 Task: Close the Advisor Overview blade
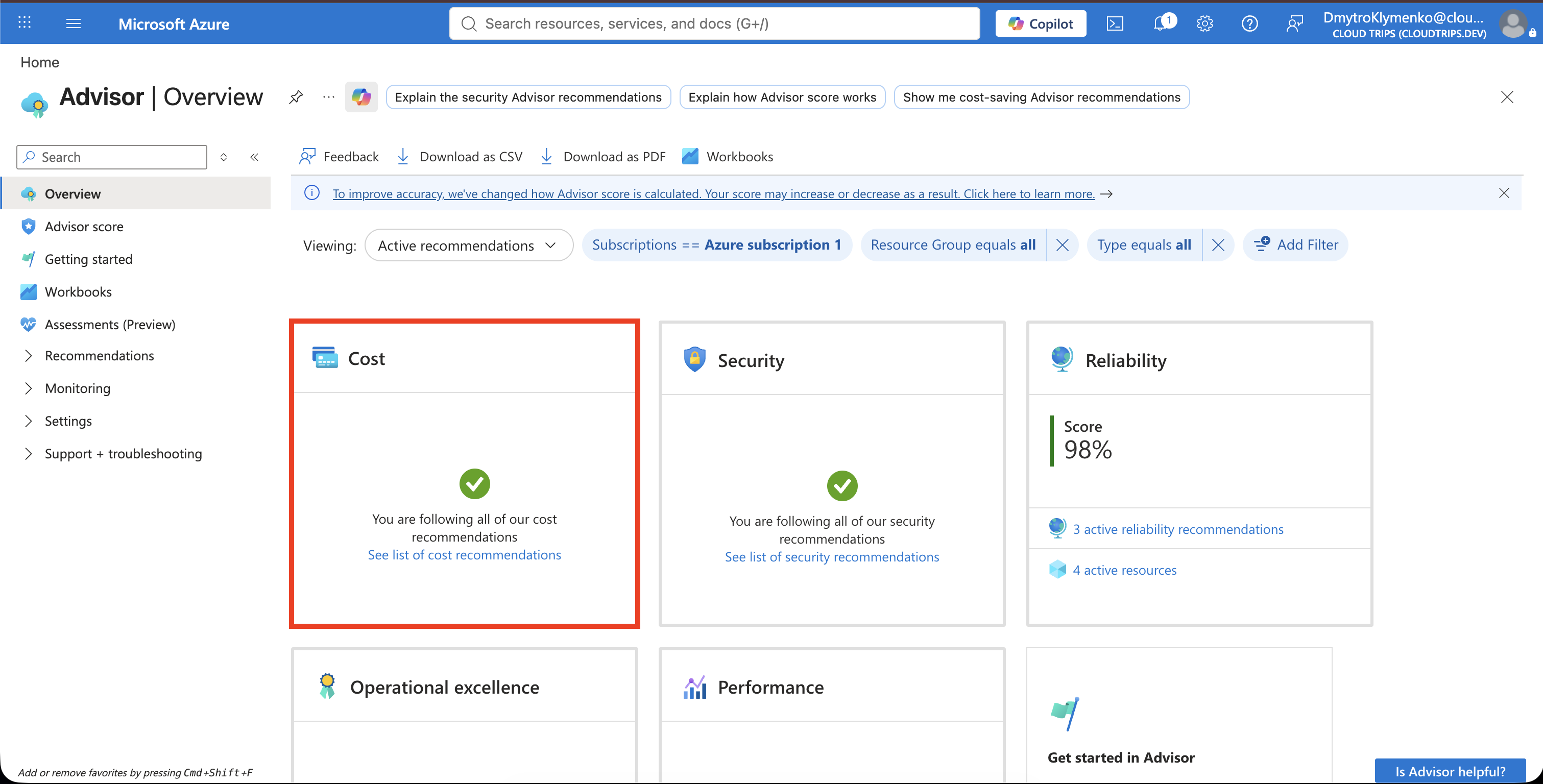(1507, 97)
